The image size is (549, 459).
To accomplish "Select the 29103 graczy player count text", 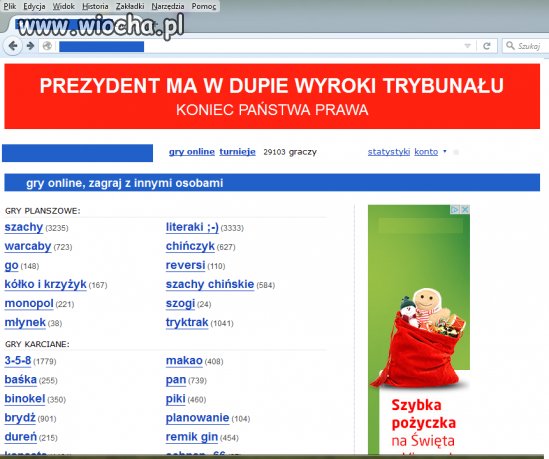I will (290, 152).
